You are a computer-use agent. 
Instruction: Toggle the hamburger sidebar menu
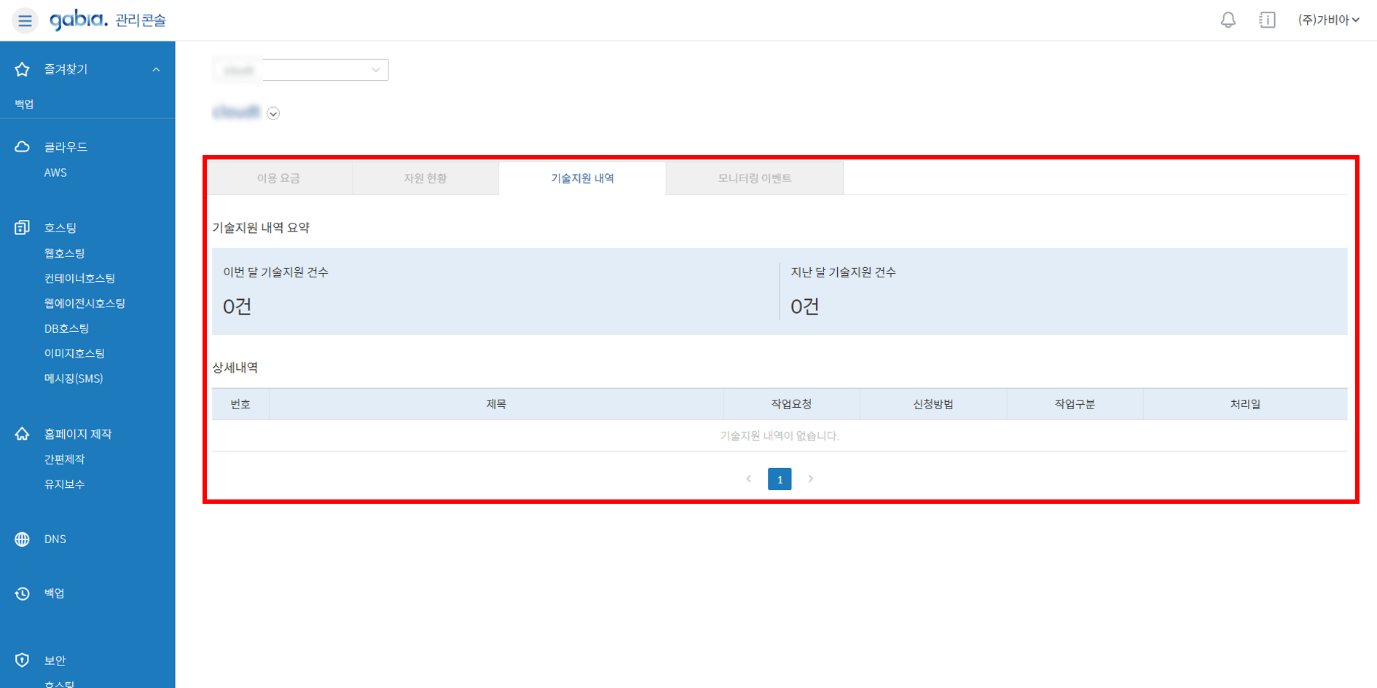pos(25,20)
